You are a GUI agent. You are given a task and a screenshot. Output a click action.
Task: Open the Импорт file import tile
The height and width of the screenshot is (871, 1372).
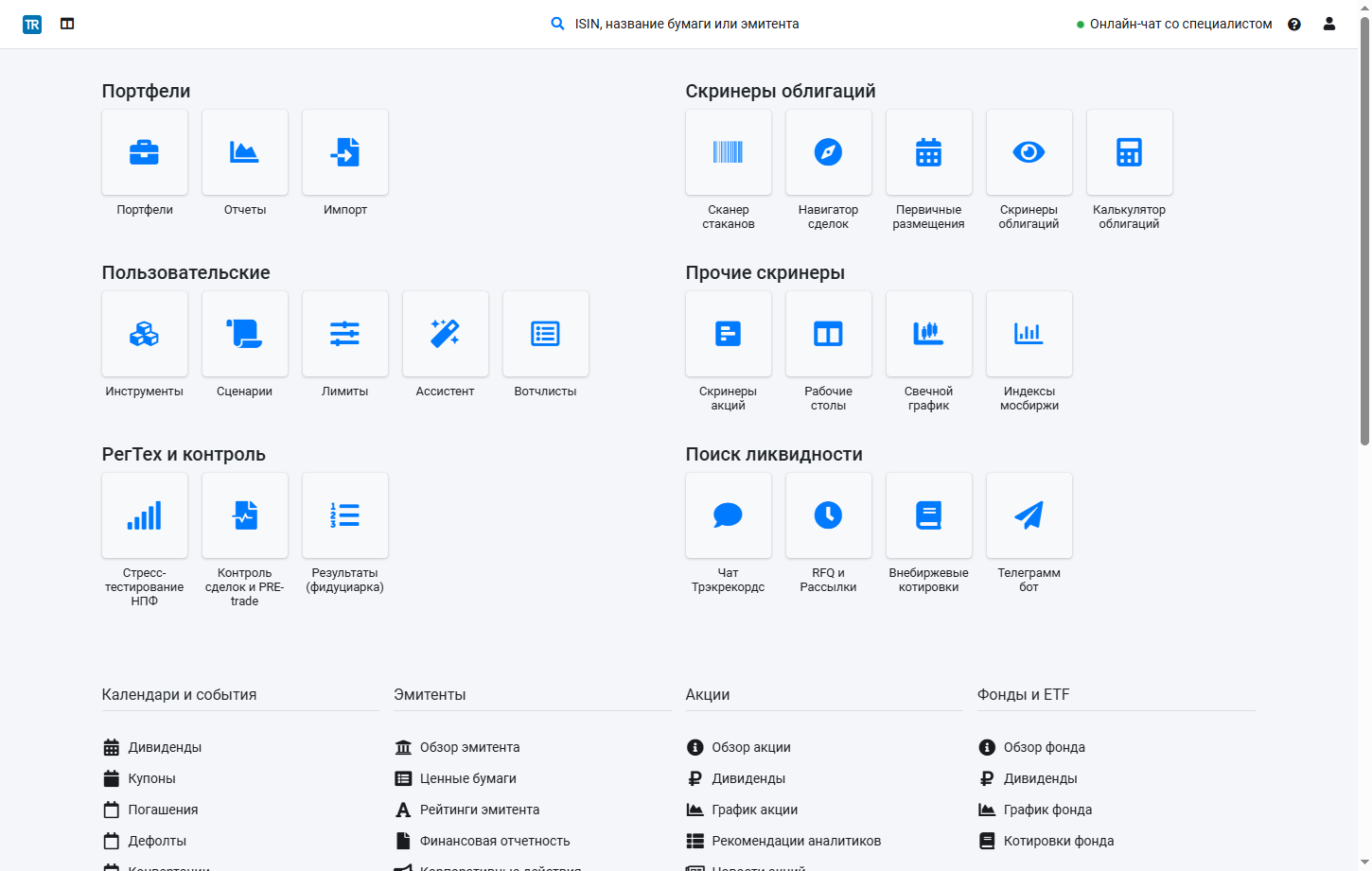345,152
